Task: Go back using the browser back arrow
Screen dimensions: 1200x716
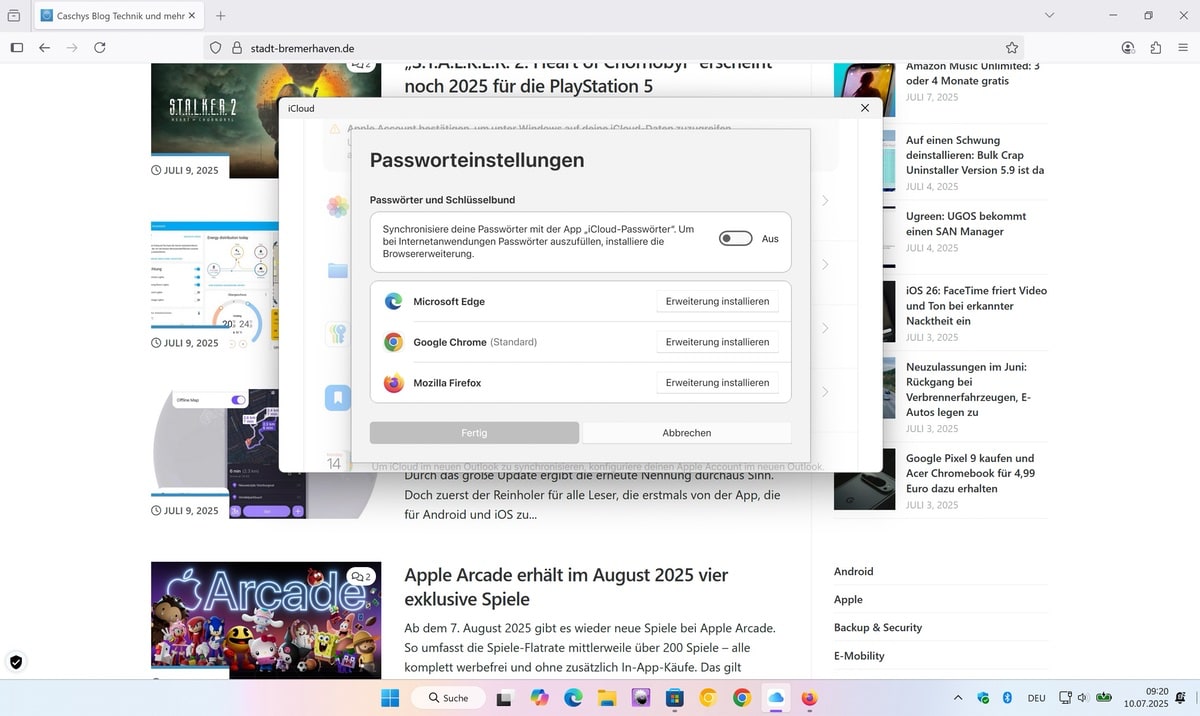Action: [44, 47]
